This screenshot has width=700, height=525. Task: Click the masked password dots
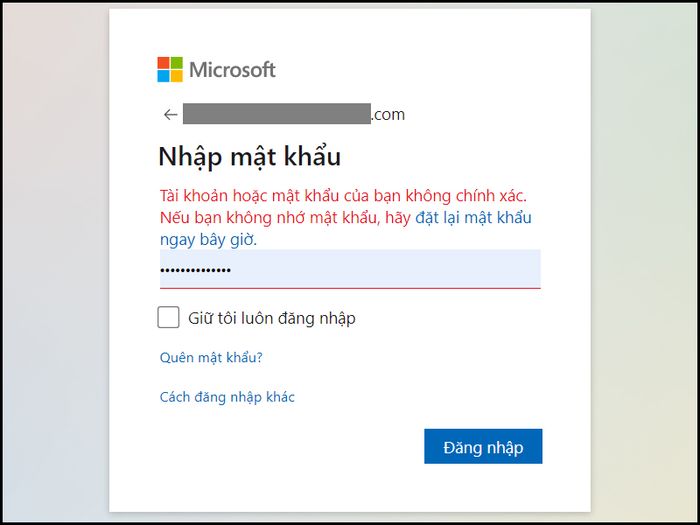click(x=196, y=270)
